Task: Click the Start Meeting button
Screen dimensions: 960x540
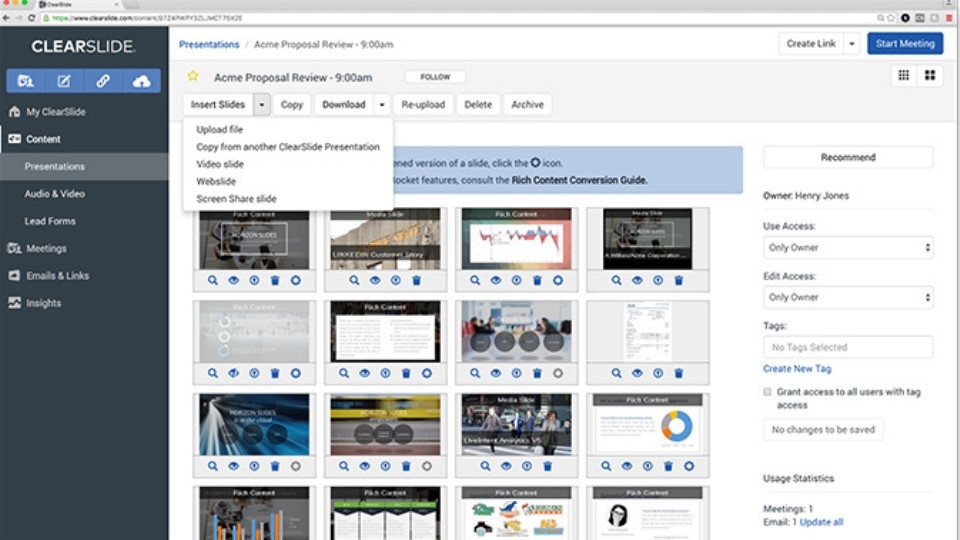Action: point(904,44)
